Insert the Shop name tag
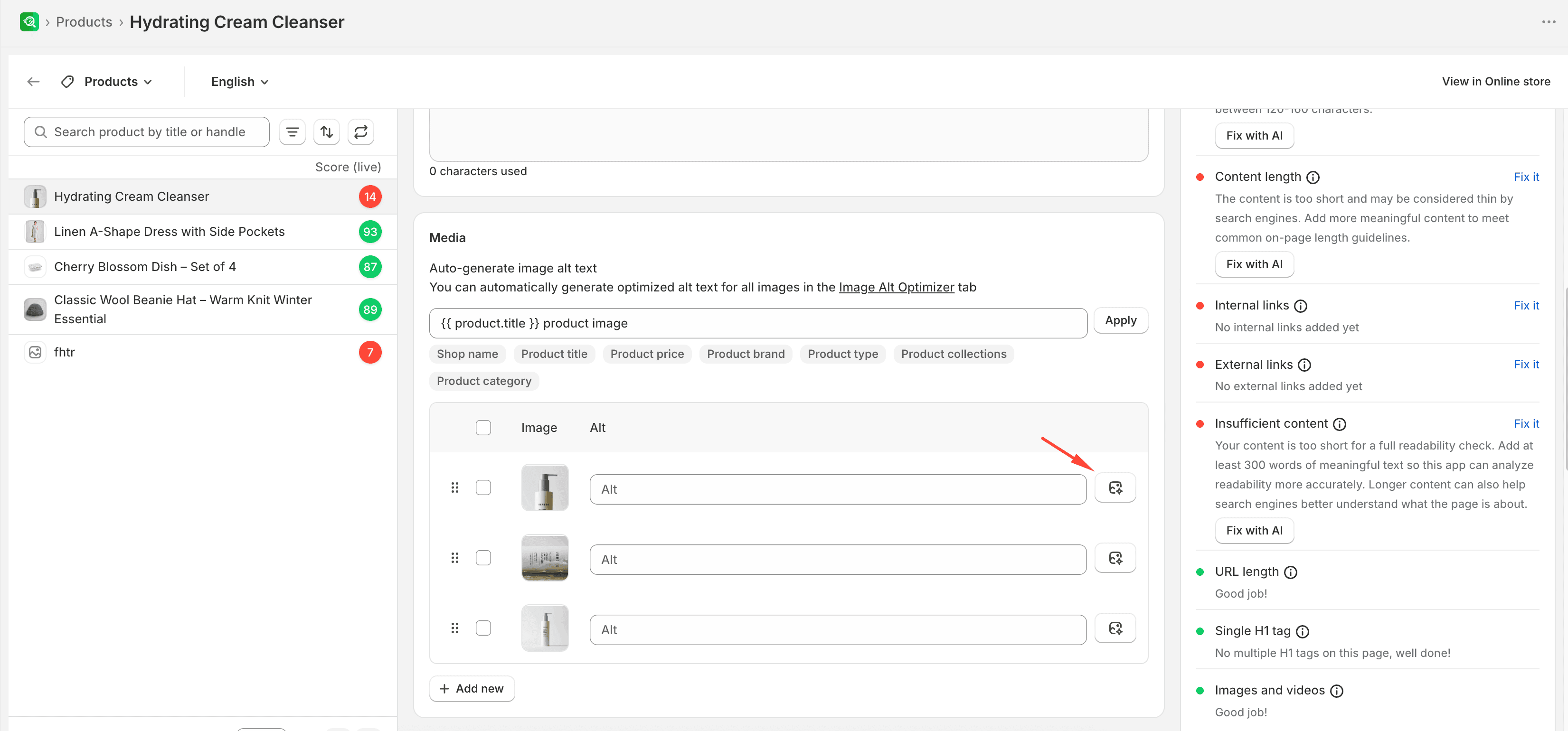This screenshot has height=731, width=1568. (x=467, y=354)
